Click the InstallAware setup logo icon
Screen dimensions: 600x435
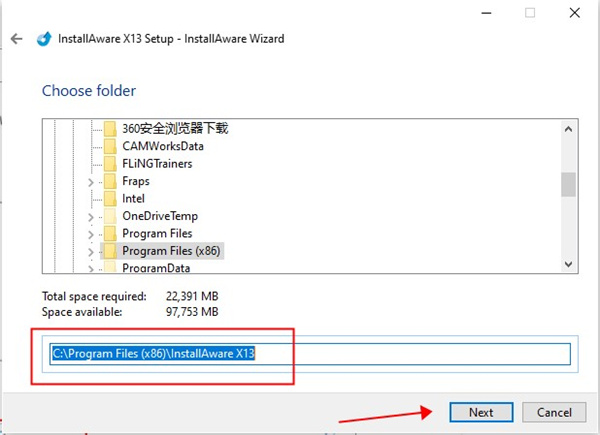pyautogui.click(x=44, y=39)
